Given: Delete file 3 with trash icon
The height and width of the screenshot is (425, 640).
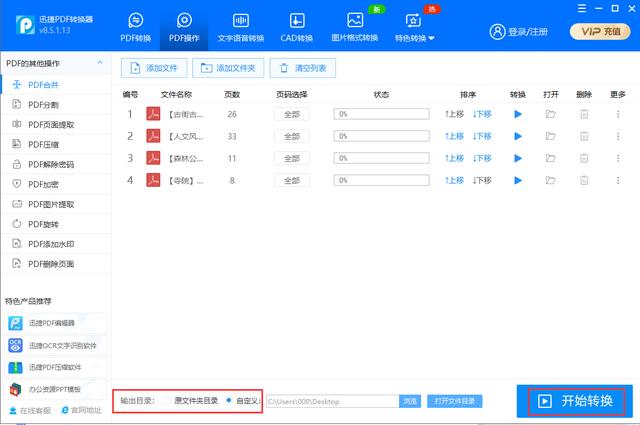Looking at the screenshot, I should [584, 158].
